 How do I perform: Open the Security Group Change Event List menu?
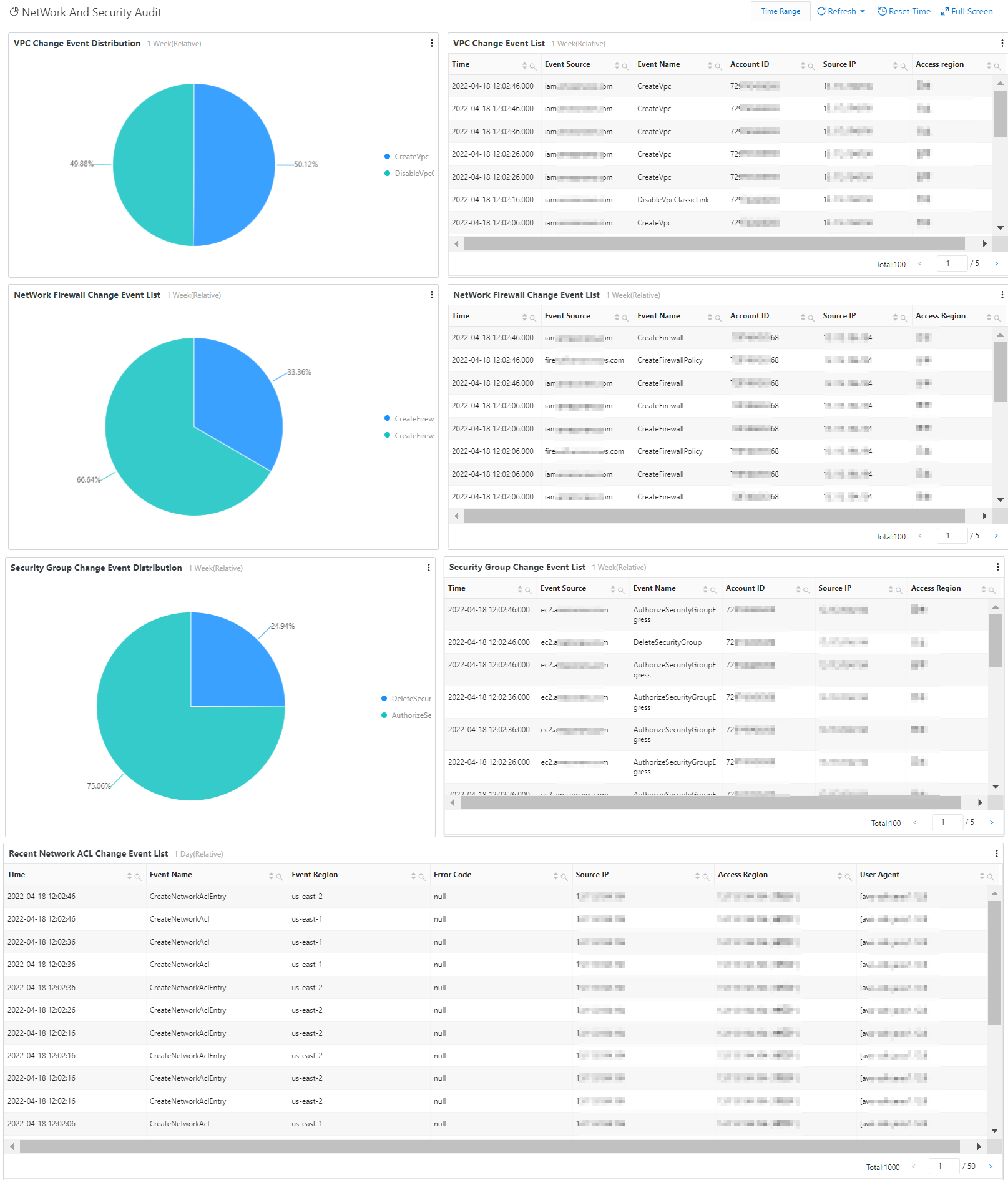997,567
